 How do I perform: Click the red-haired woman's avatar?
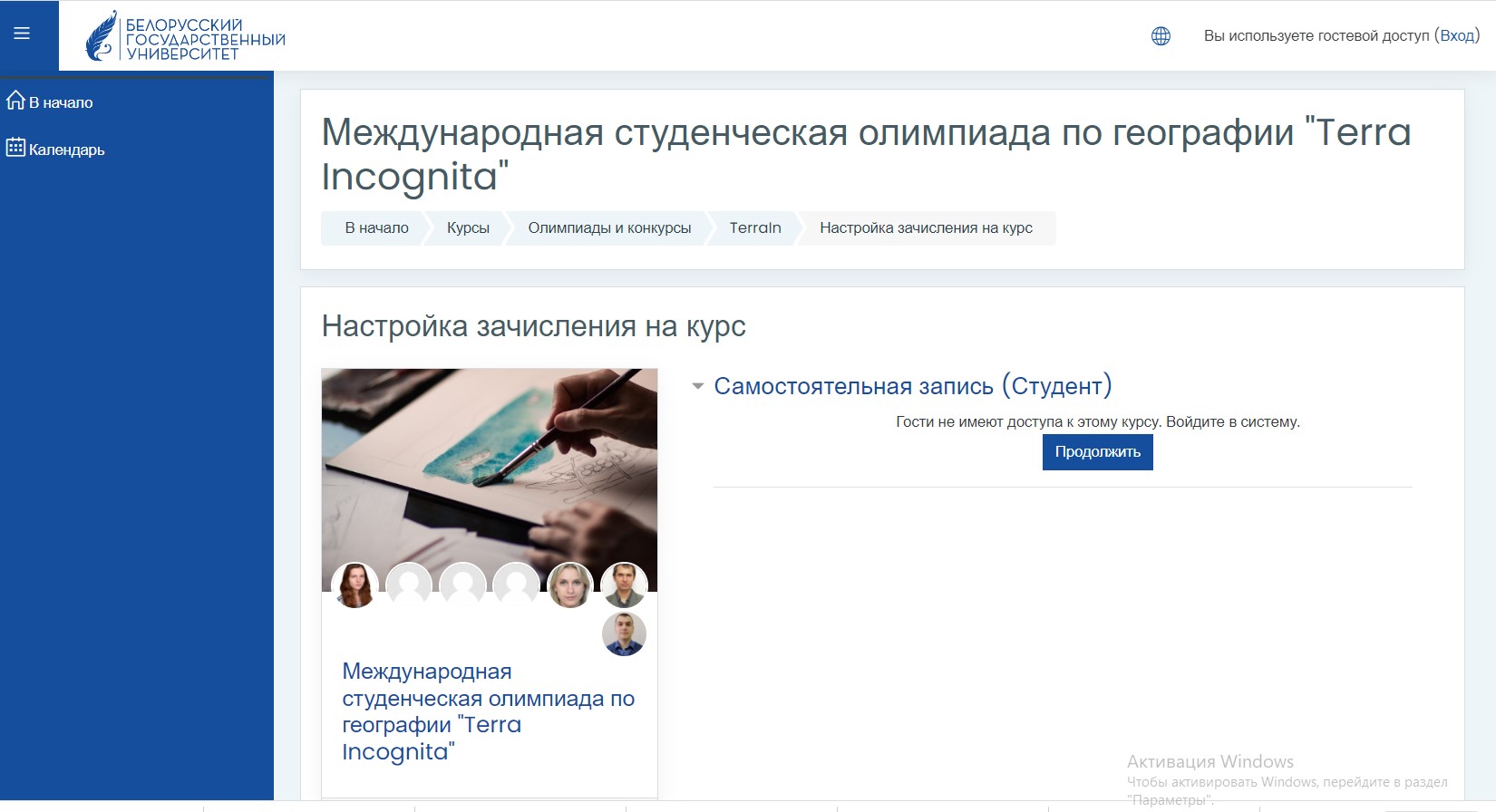tap(355, 585)
